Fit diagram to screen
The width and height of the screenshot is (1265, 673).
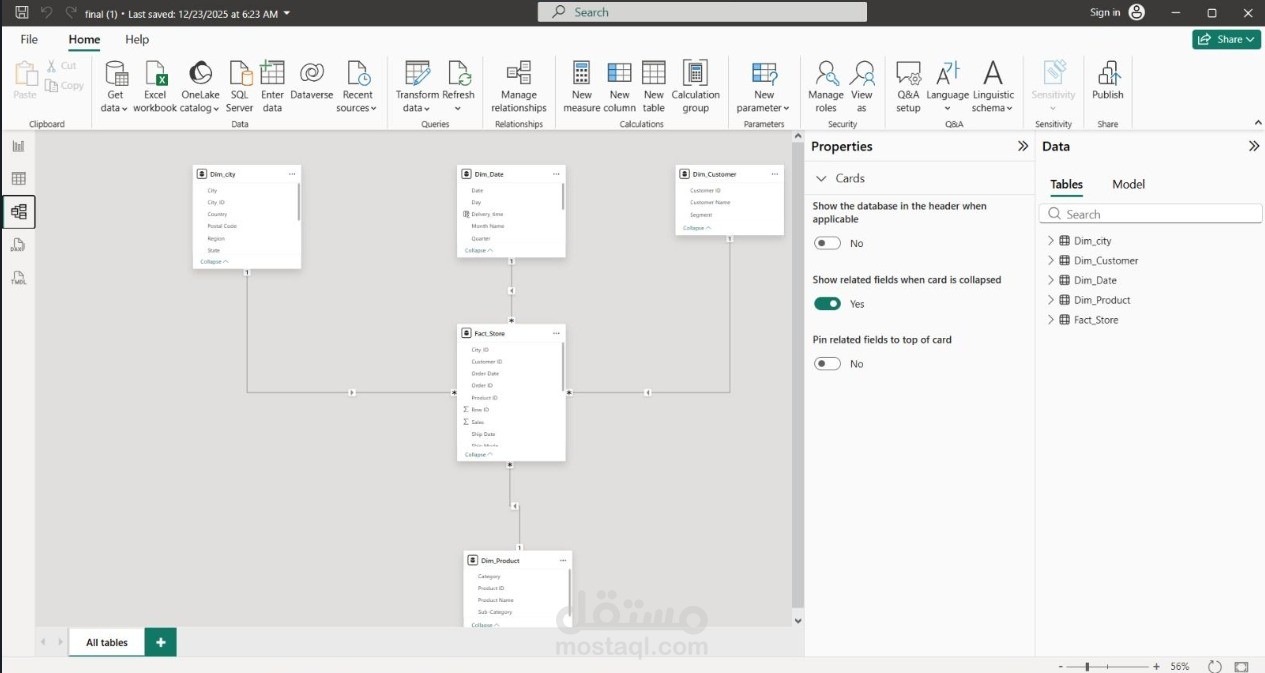[1241, 666]
